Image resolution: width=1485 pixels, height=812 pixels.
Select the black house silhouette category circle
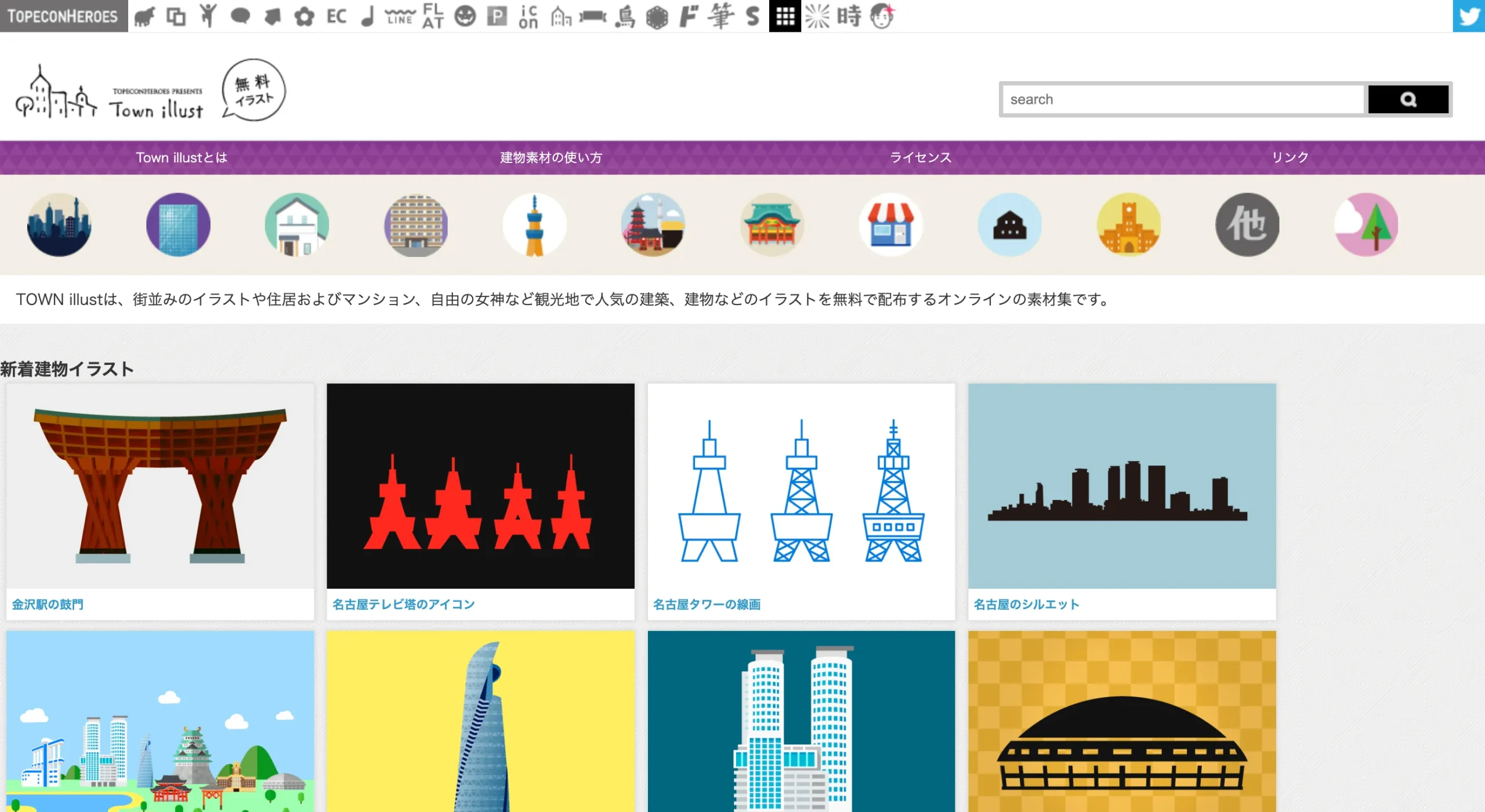point(1010,224)
